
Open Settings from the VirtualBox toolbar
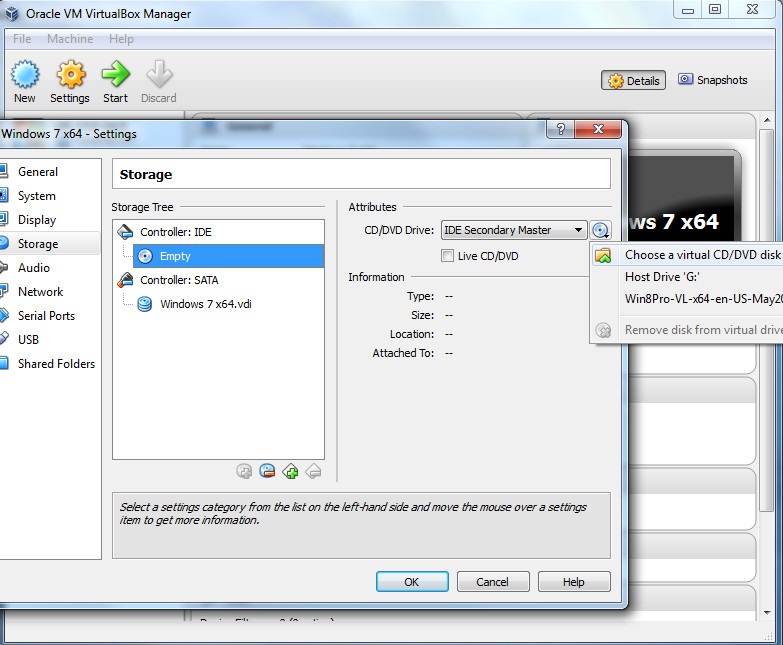coord(70,82)
